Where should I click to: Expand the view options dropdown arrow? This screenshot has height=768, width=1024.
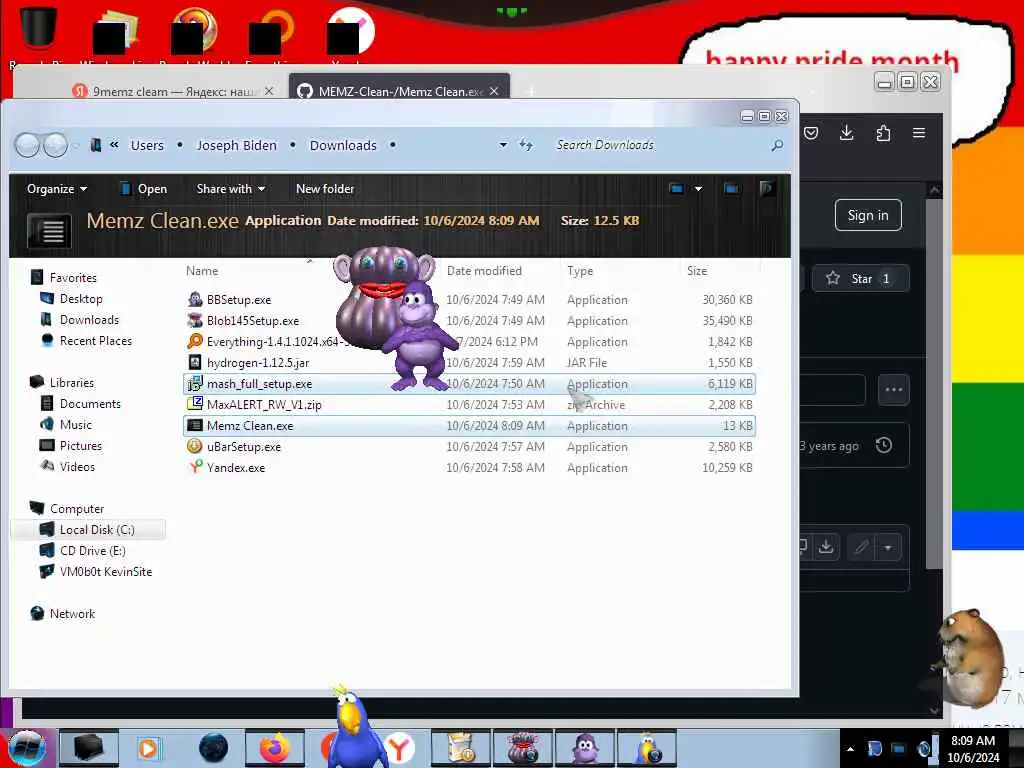pyautogui.click(x=698, y=189)
